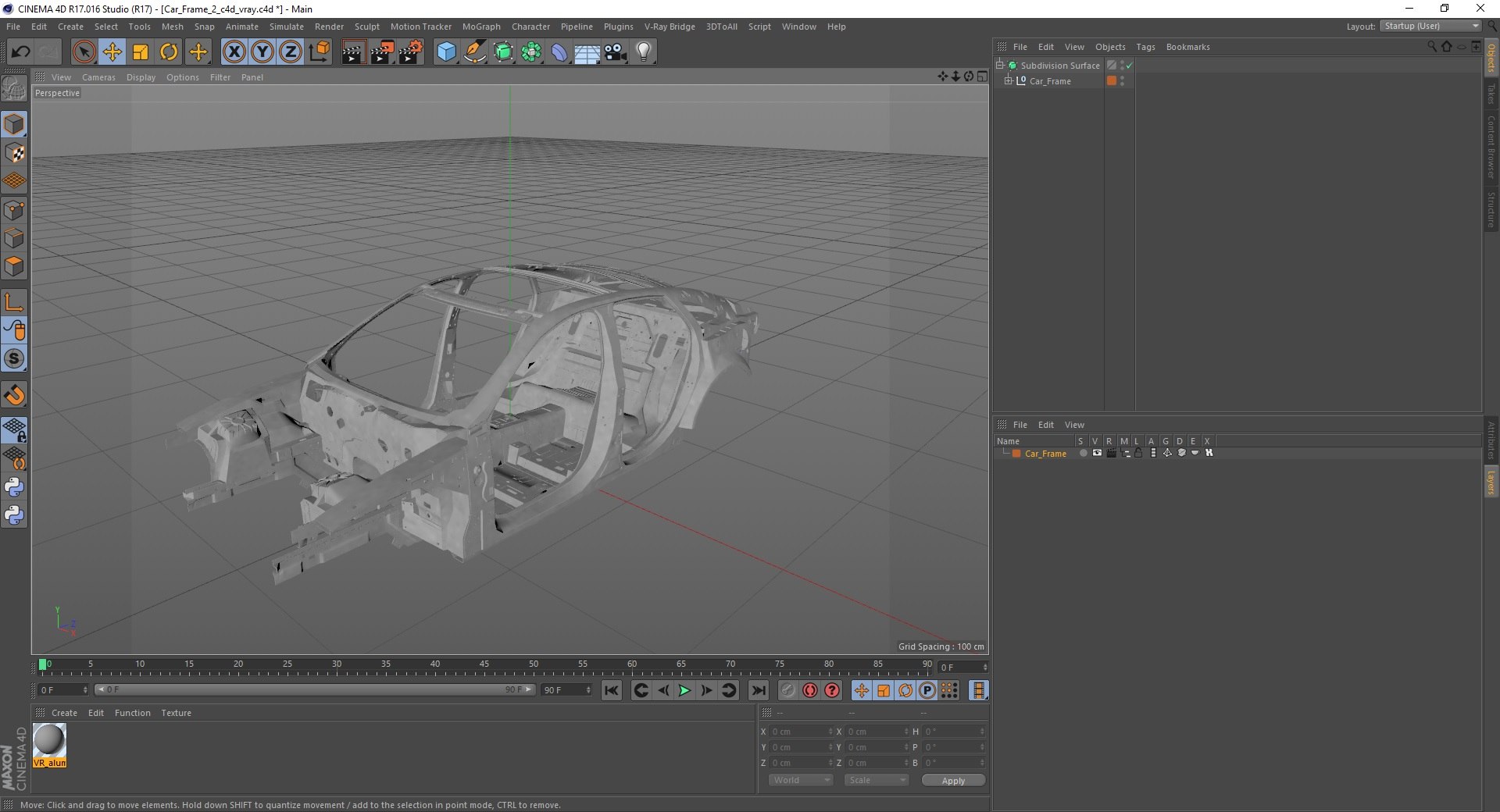Select the Live Selection tool

tap(84, 52)
